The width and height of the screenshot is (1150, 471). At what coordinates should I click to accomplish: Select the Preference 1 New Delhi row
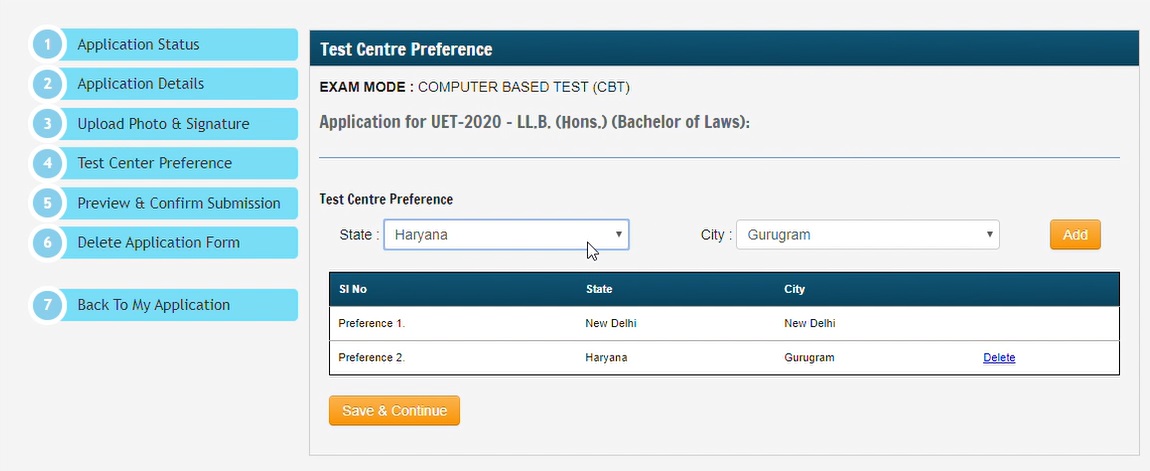[723, 324]
